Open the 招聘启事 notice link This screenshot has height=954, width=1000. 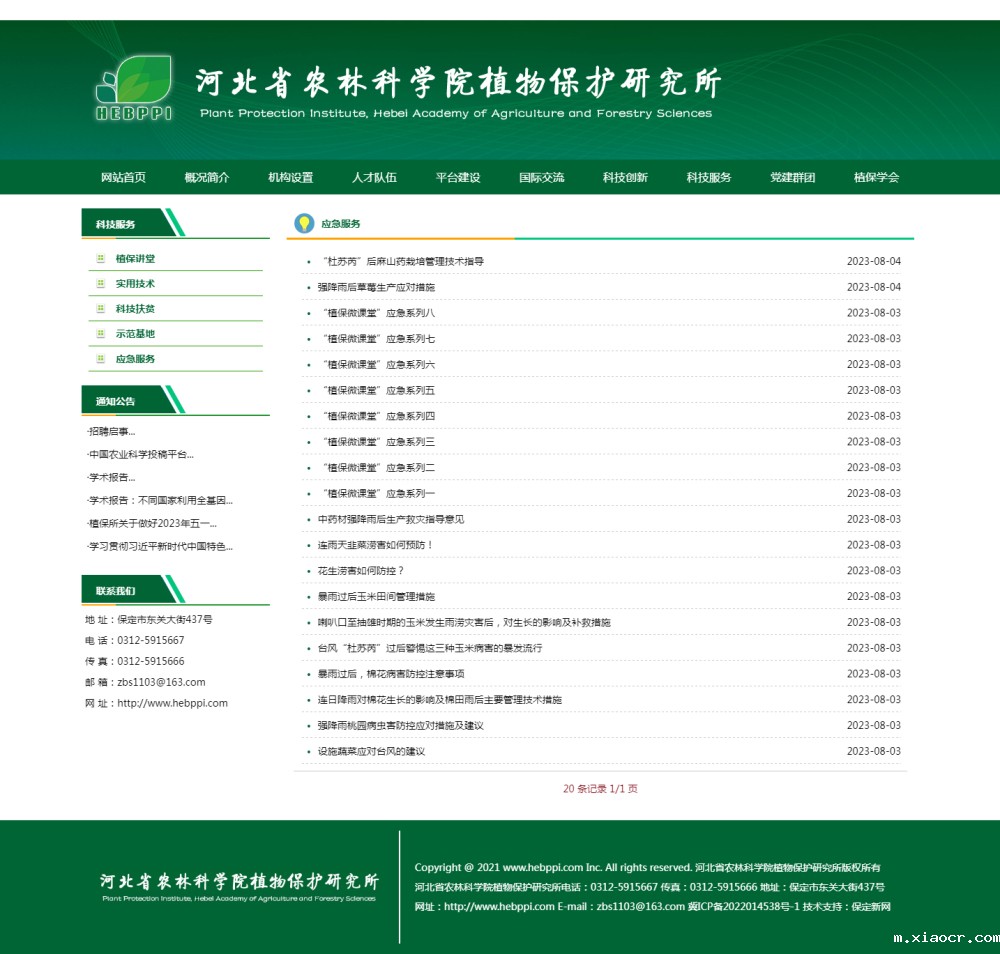pos(112,432)
